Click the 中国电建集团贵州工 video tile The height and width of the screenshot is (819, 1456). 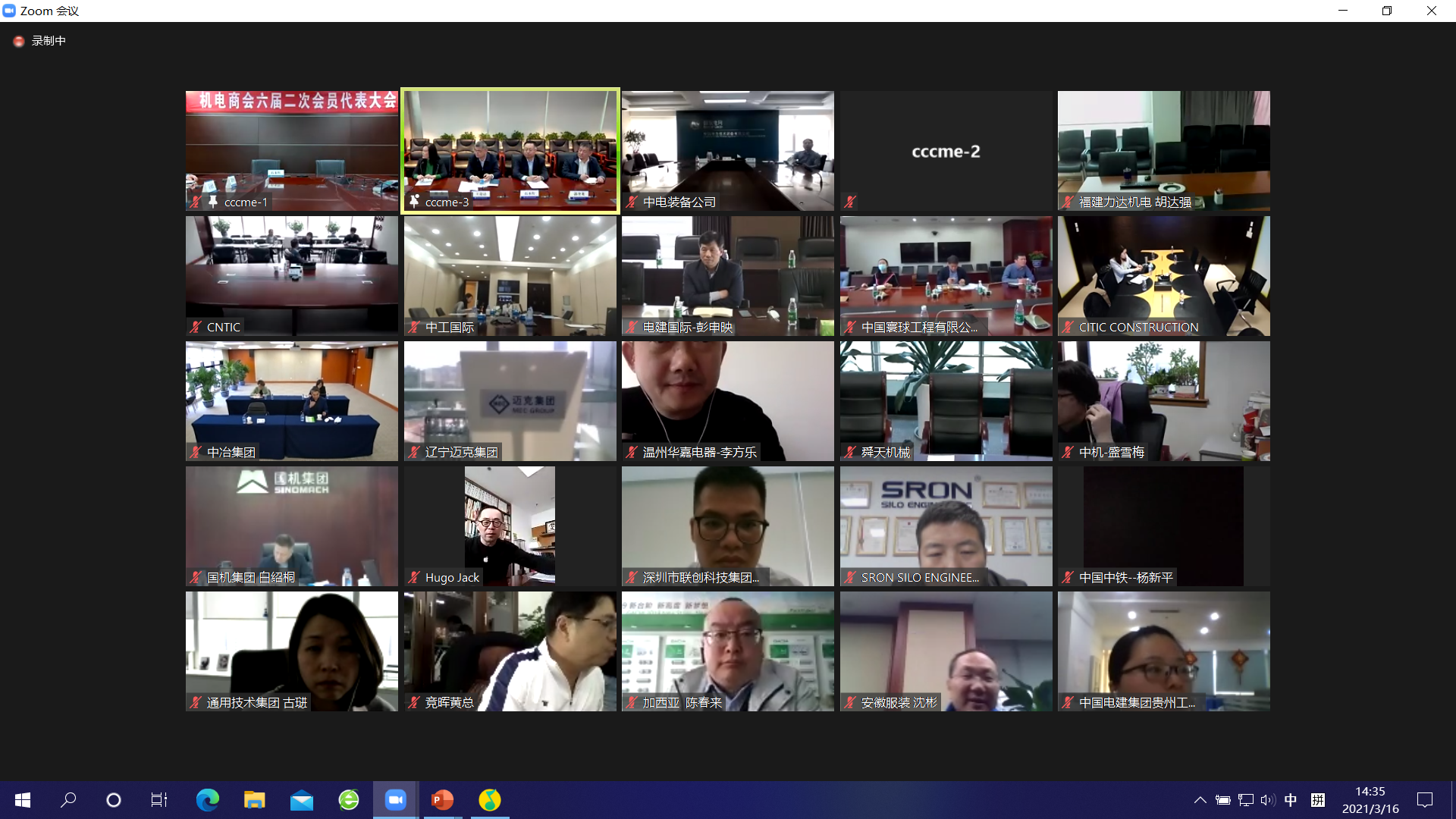click(1164, 651)
